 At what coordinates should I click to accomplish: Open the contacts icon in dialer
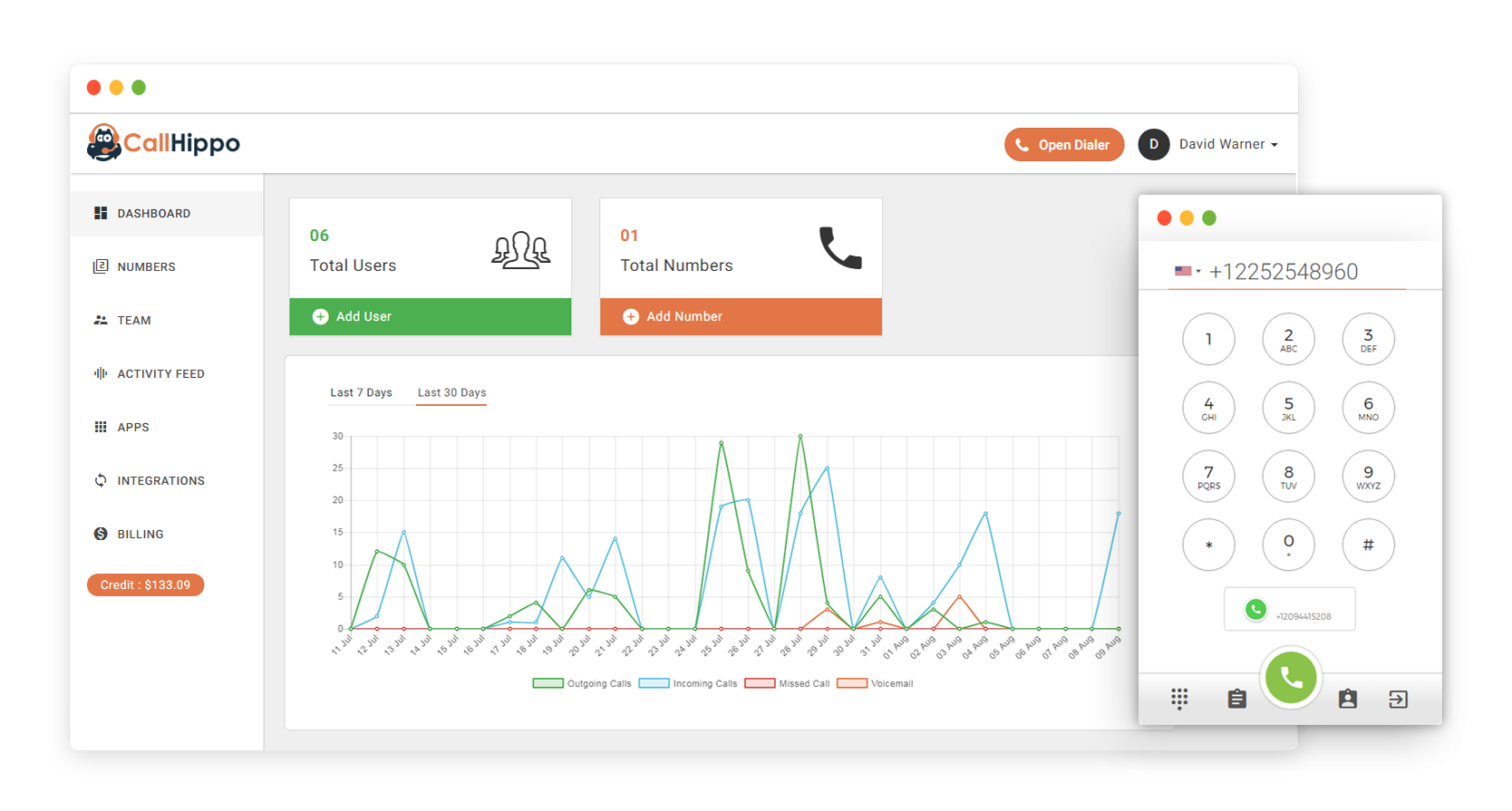(x=1348, y=699)
